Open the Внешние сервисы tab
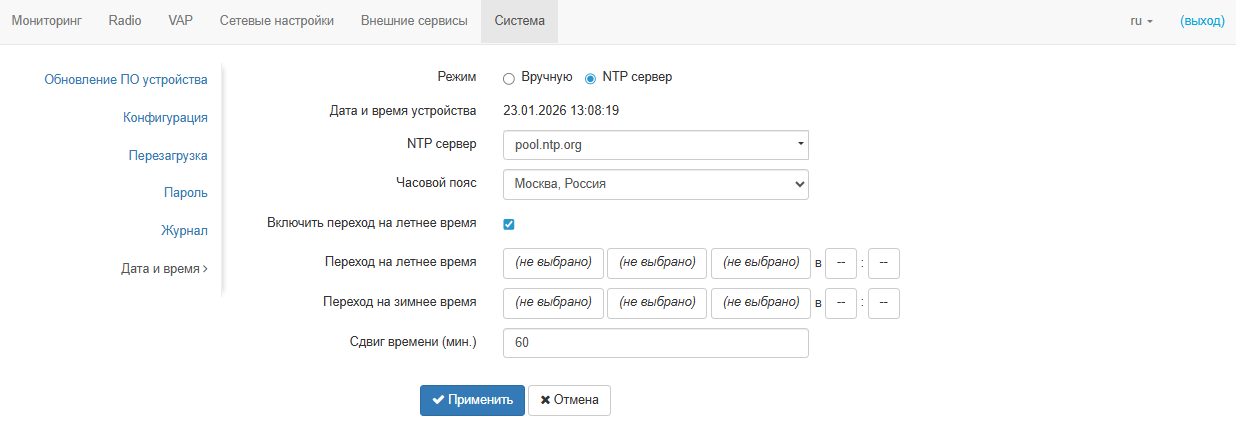This screenshot has height=429, width=1236. point(414,21)
